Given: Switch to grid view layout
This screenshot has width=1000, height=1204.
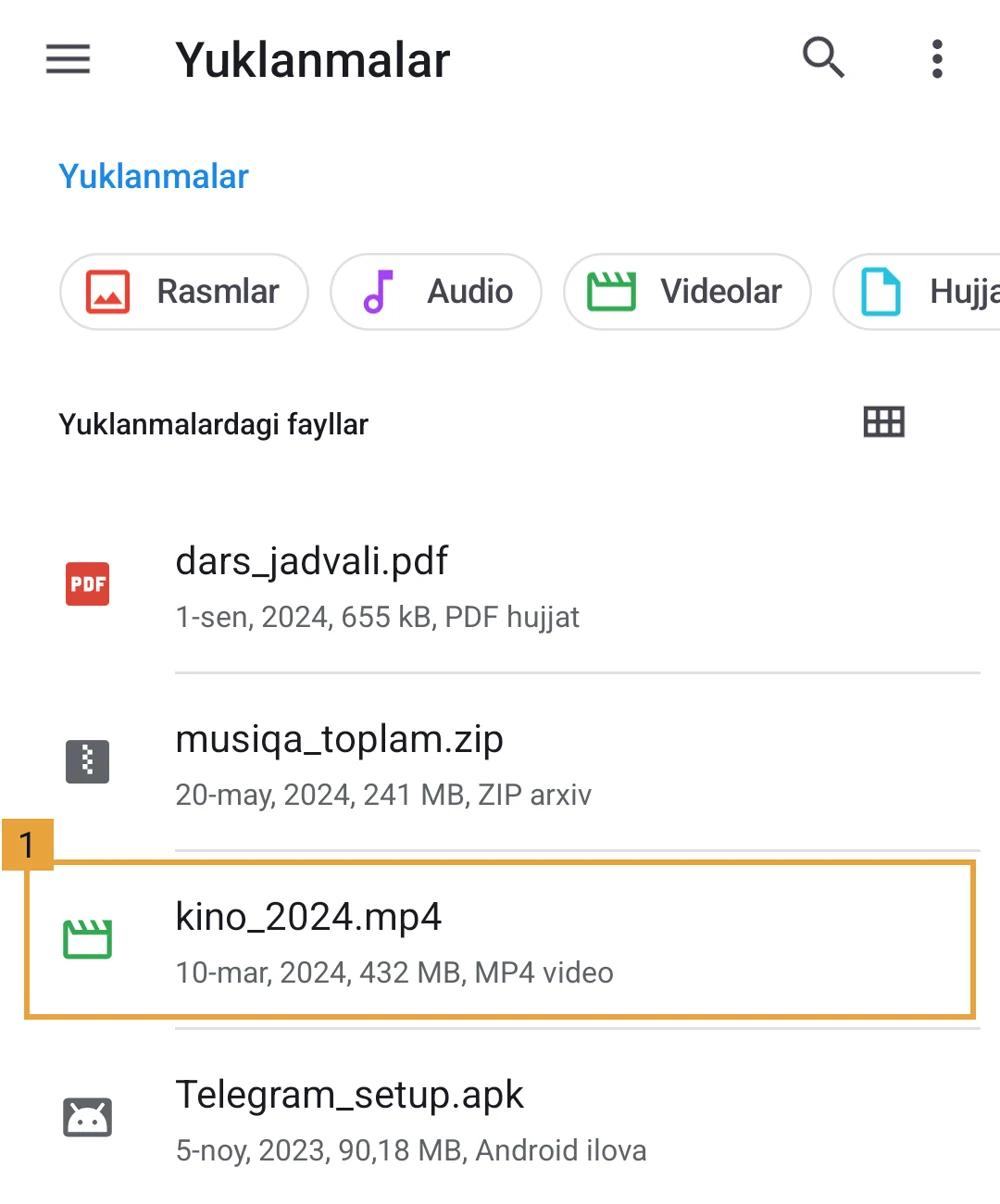Looking at the screenshot, I should [x=884, y=423].
